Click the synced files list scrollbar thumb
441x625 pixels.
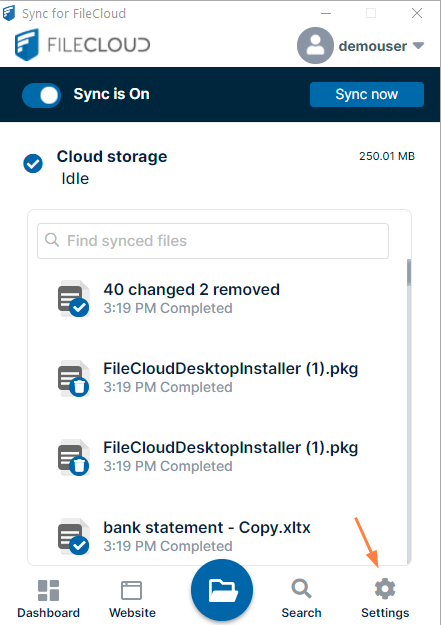pos(409,273)
